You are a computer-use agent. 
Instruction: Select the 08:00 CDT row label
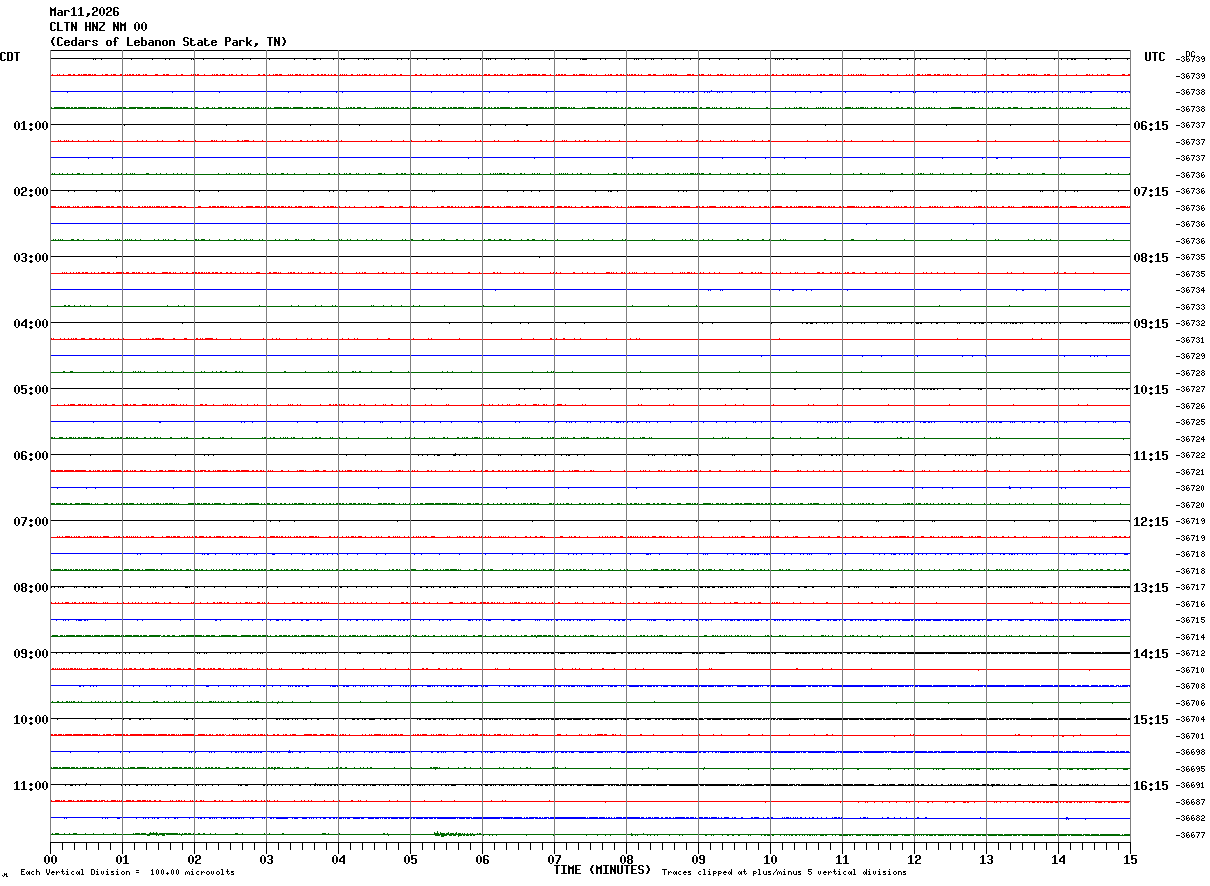tap(31, 588)
